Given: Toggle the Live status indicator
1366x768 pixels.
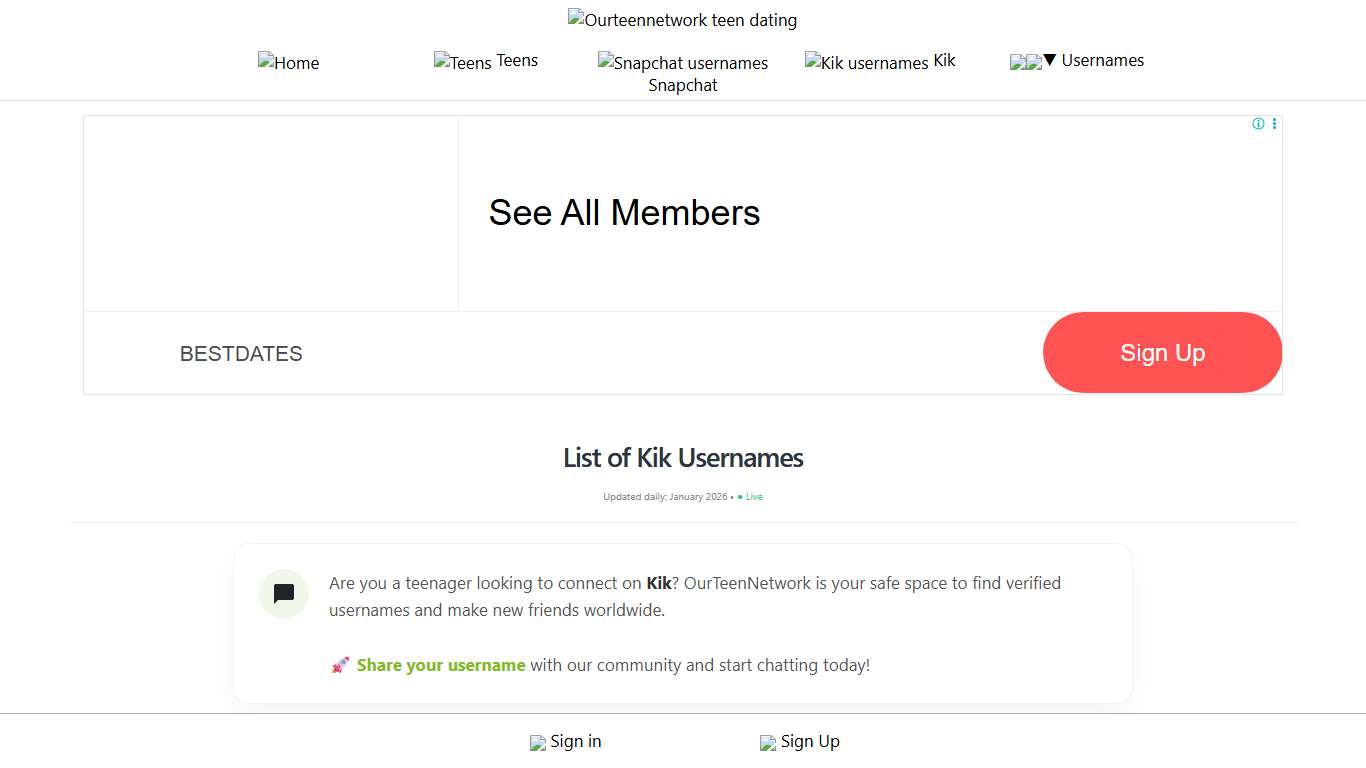Looking at the screenshot, I should tap(750, 496).
